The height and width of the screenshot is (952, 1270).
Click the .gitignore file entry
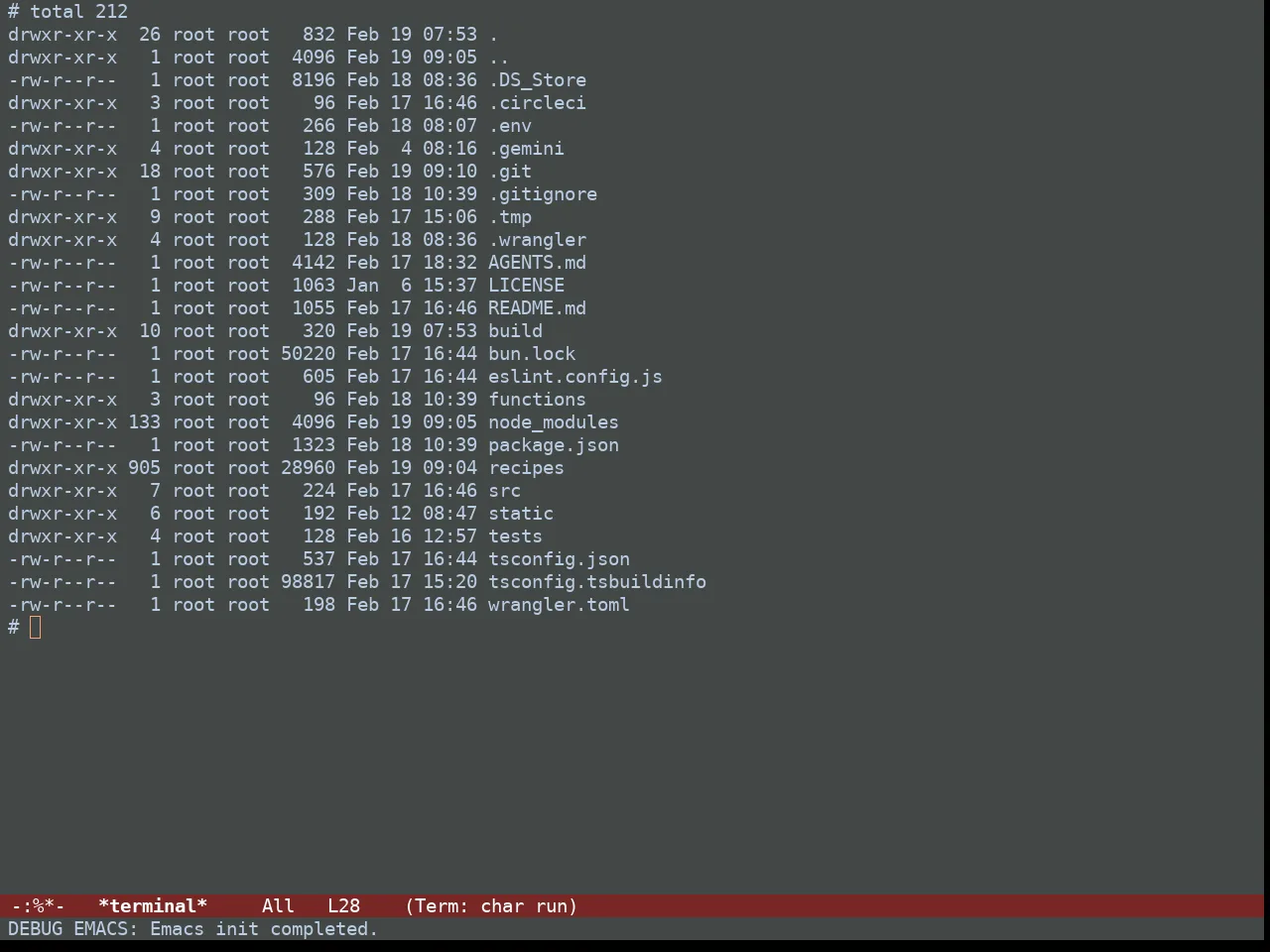pos(542,193)
